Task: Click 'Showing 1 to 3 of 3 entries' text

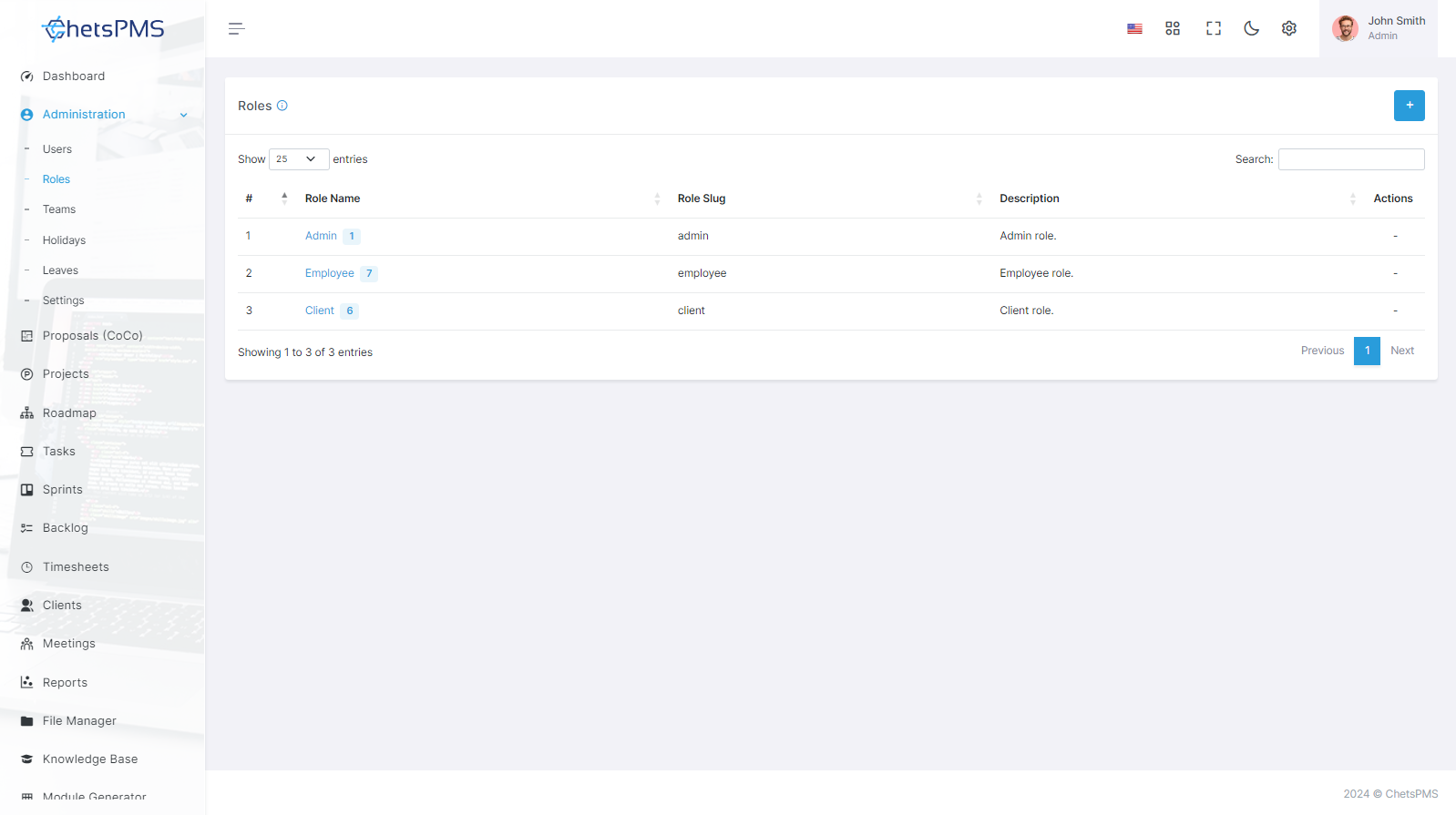Action: 305,352
